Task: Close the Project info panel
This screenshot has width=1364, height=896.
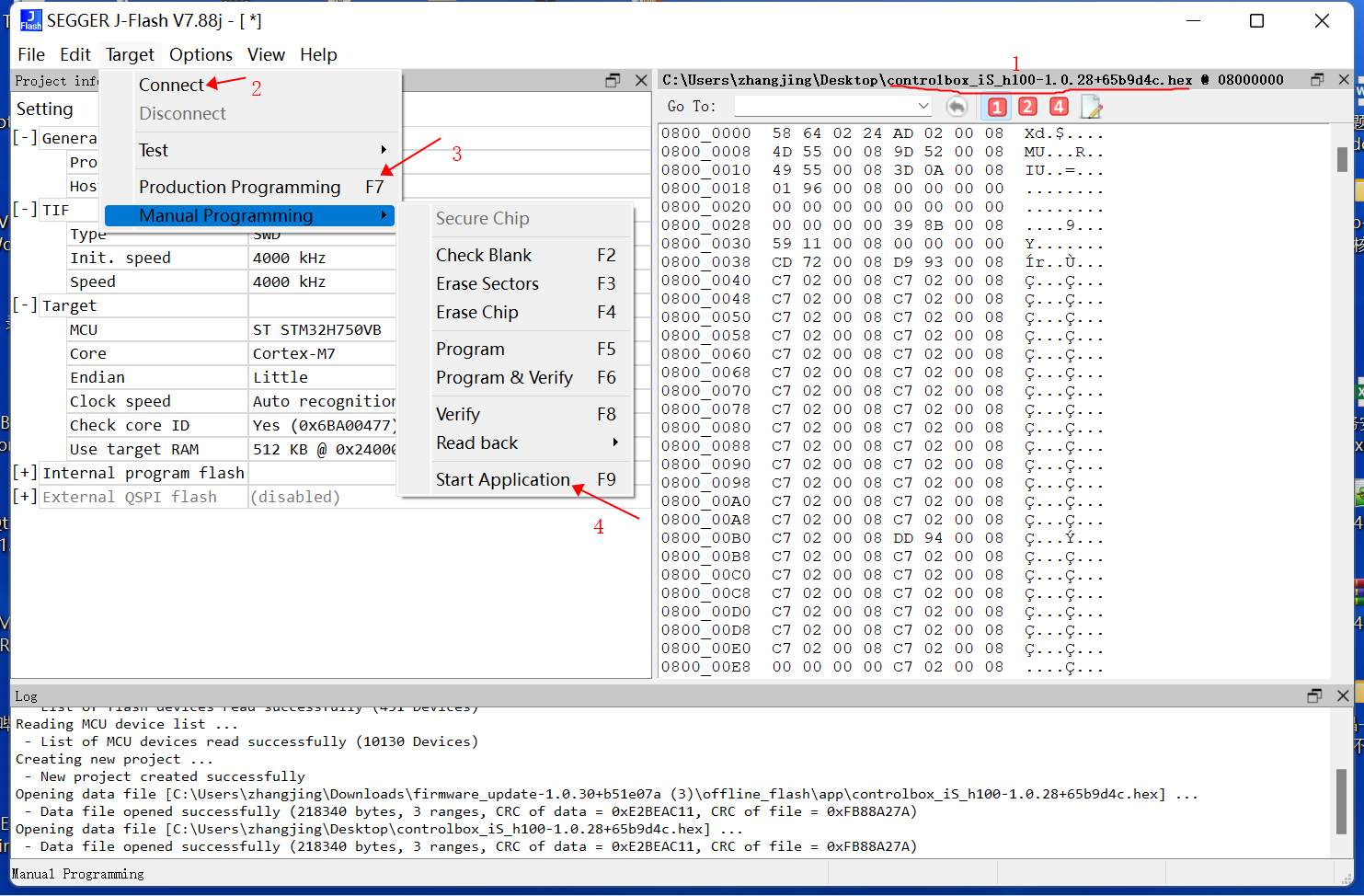Action: pos(641,81)
